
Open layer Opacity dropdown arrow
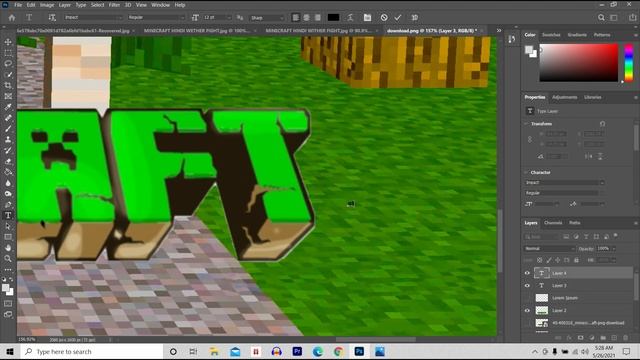613,249
